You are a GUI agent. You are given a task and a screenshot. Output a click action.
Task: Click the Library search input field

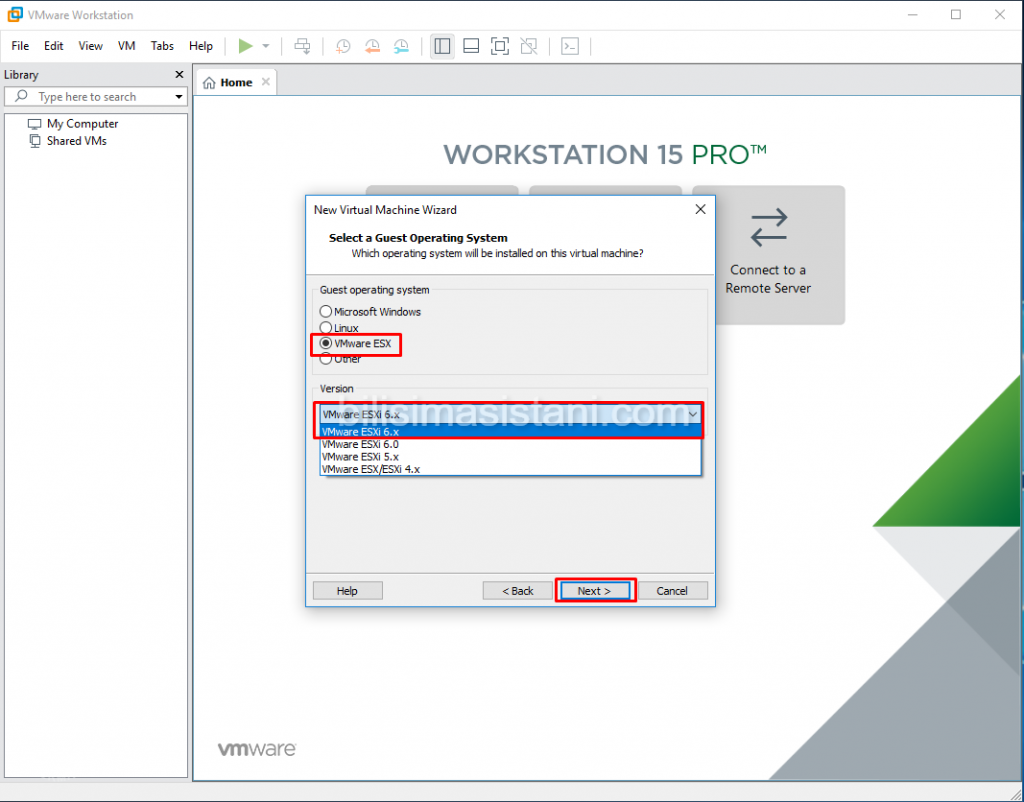point(96,97)
